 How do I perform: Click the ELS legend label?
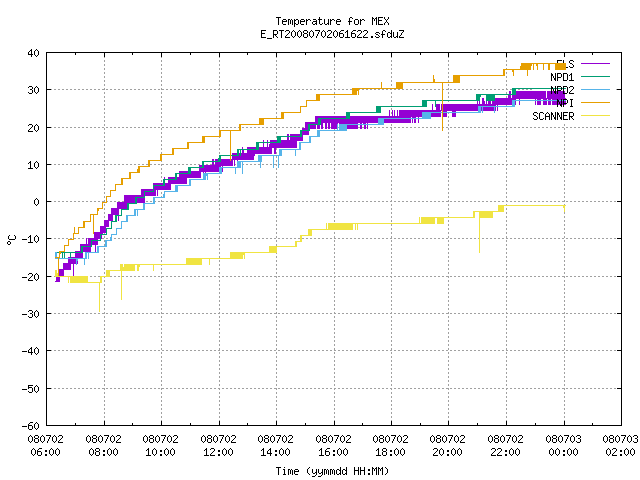point(565,64)
